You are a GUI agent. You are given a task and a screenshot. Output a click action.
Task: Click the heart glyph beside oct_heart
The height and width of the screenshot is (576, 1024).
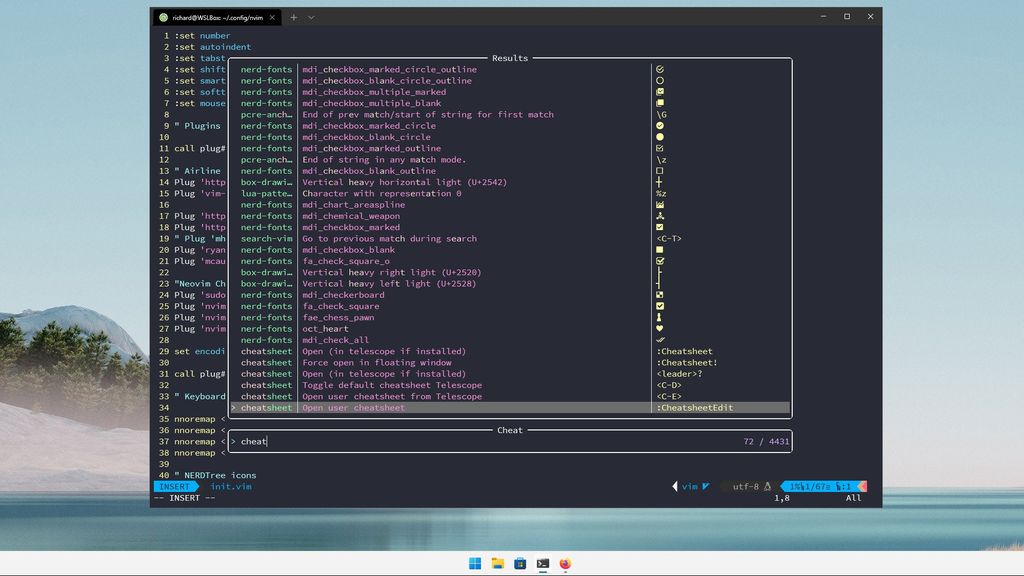(x=657, y=328)
